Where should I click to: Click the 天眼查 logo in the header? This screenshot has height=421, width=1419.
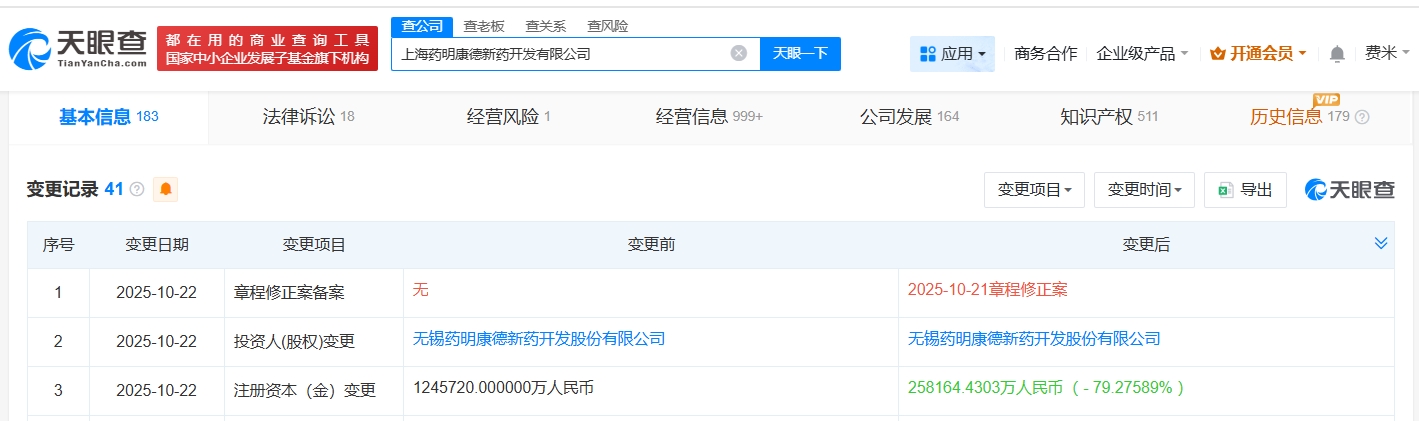78,48
